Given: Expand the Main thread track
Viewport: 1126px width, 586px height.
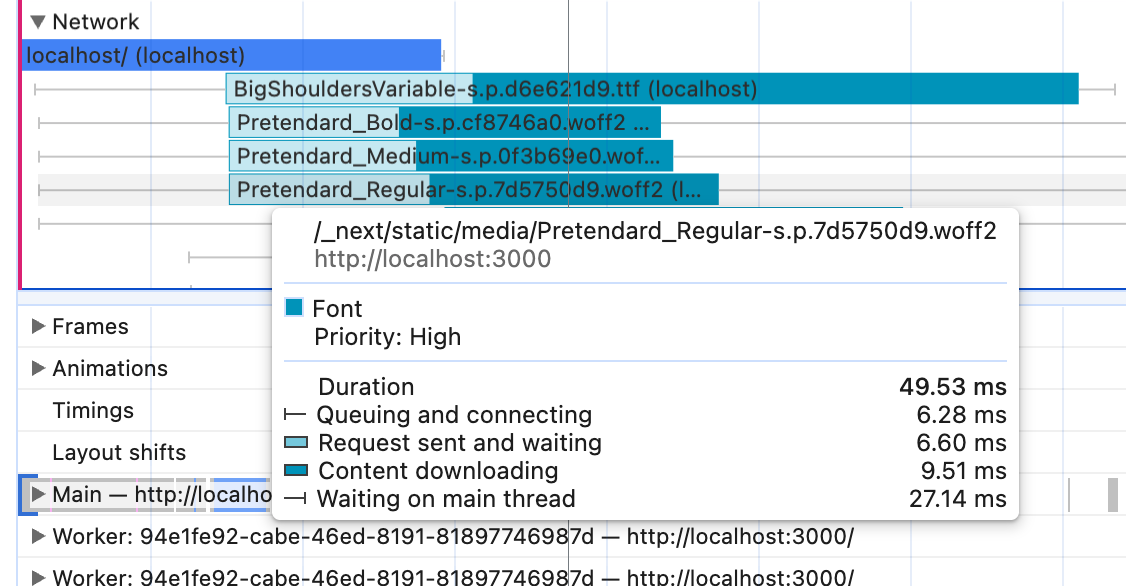Looking at the screenshot, I should coord(39,494).
